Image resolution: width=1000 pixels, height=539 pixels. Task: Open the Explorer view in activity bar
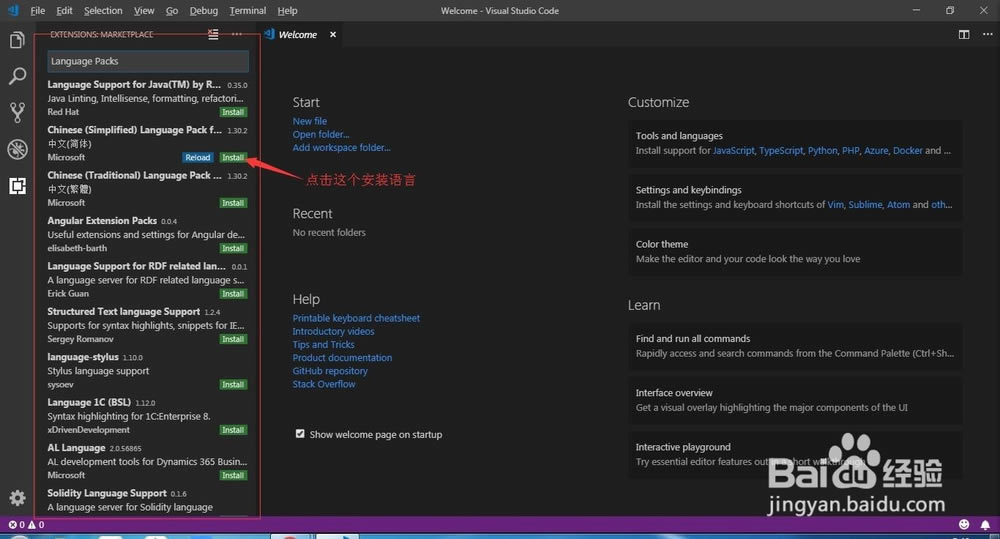(17, 40)
